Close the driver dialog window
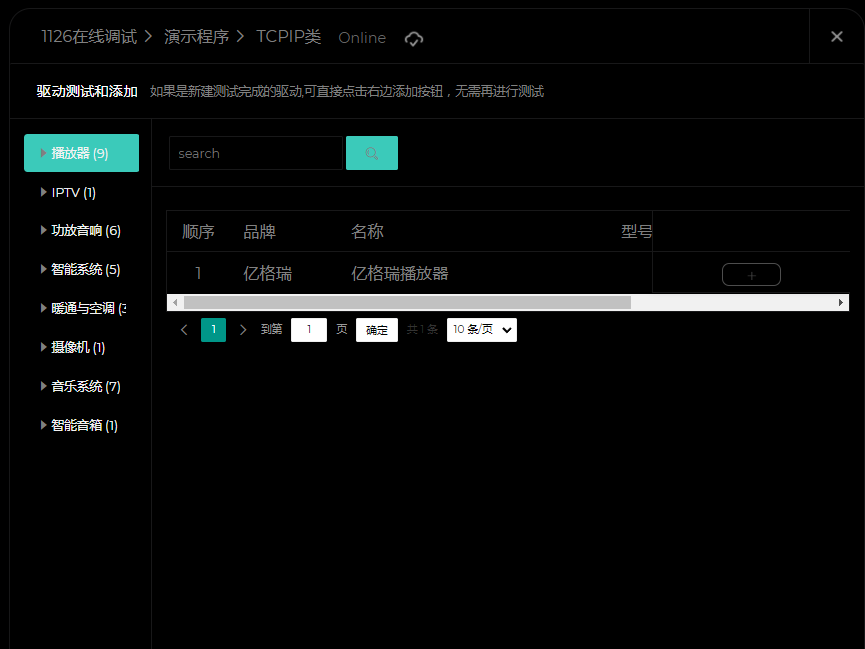The height and width of the screenshot is (649, 865). tap(837, 37)
